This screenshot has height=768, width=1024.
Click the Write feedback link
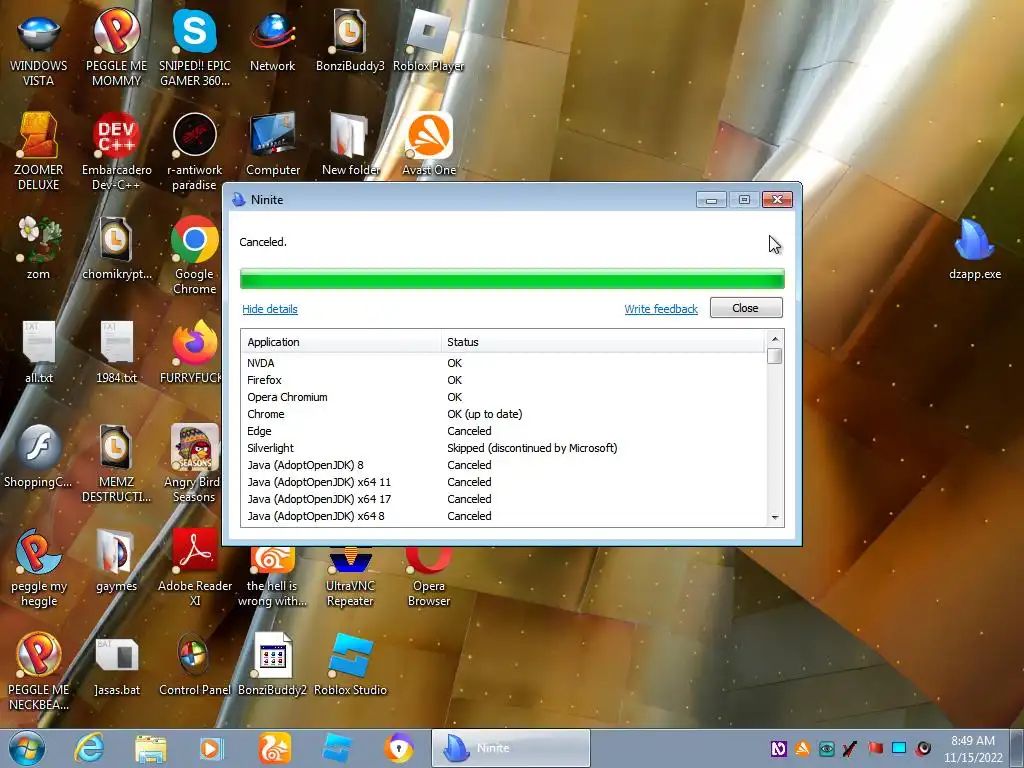pyautogui.click(x=661, y=309)
